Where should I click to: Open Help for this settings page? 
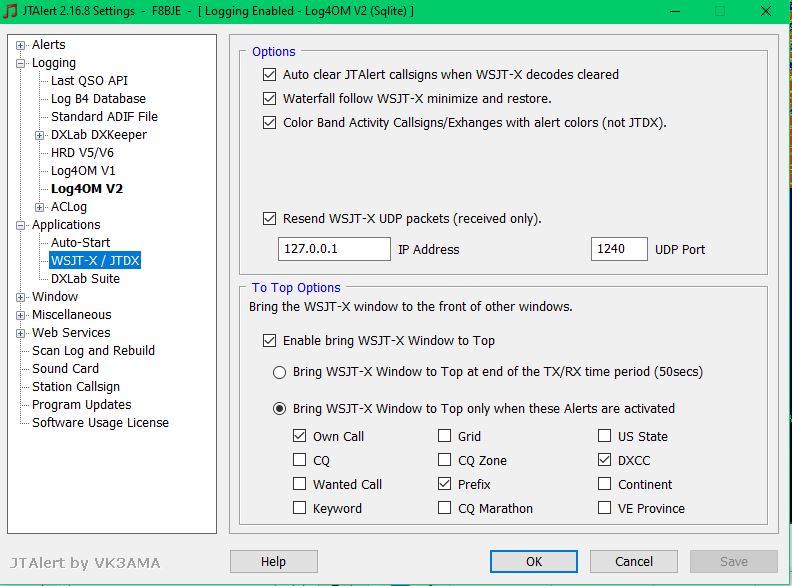point(274,562)
